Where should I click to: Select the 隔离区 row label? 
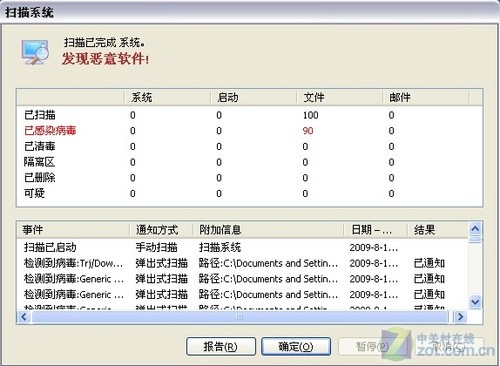39,162
